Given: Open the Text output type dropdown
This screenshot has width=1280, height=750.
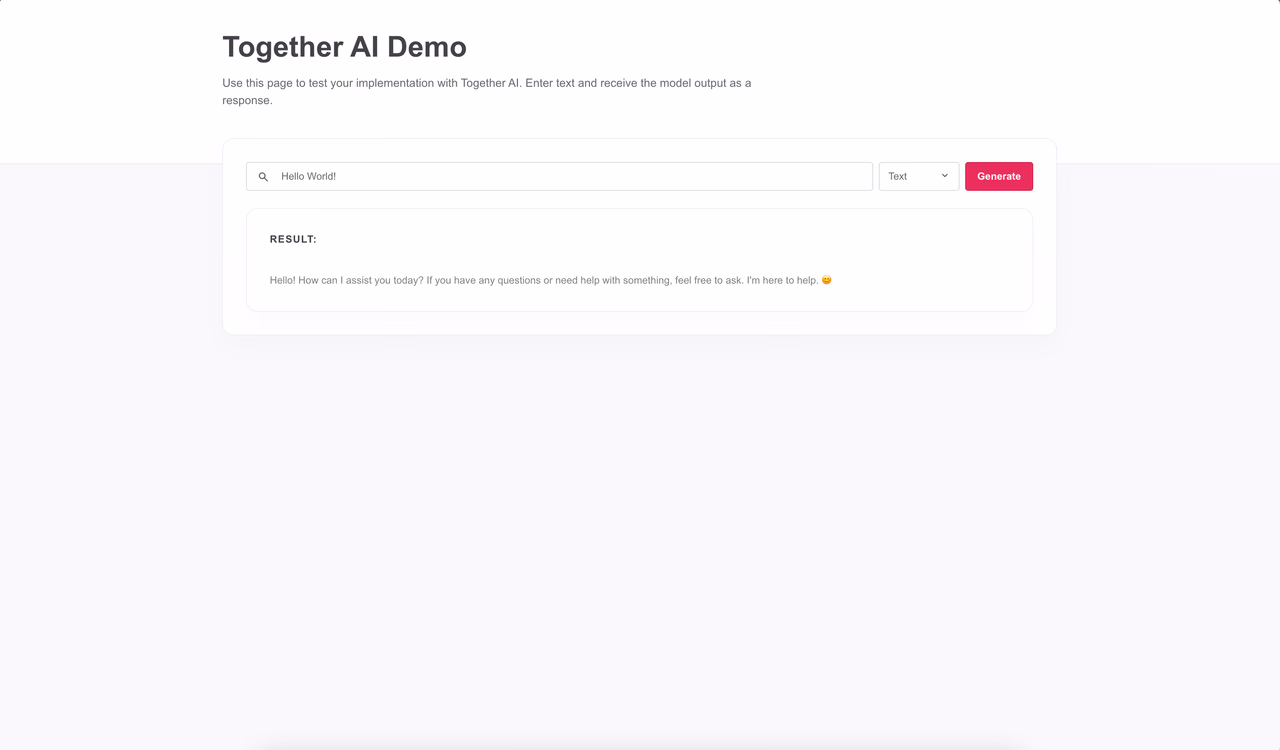Looking at the screenshot, I should pyautogui.click(x=919, y=176).
